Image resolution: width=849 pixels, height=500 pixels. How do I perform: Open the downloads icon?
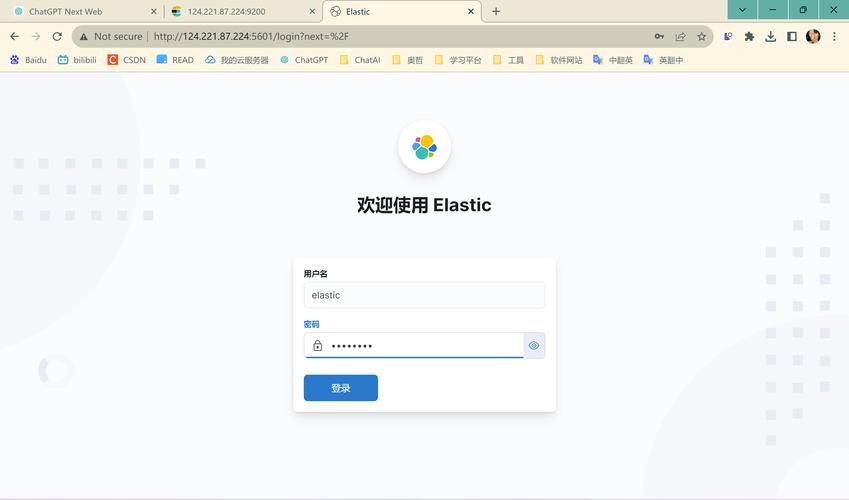tap(770, 36)
